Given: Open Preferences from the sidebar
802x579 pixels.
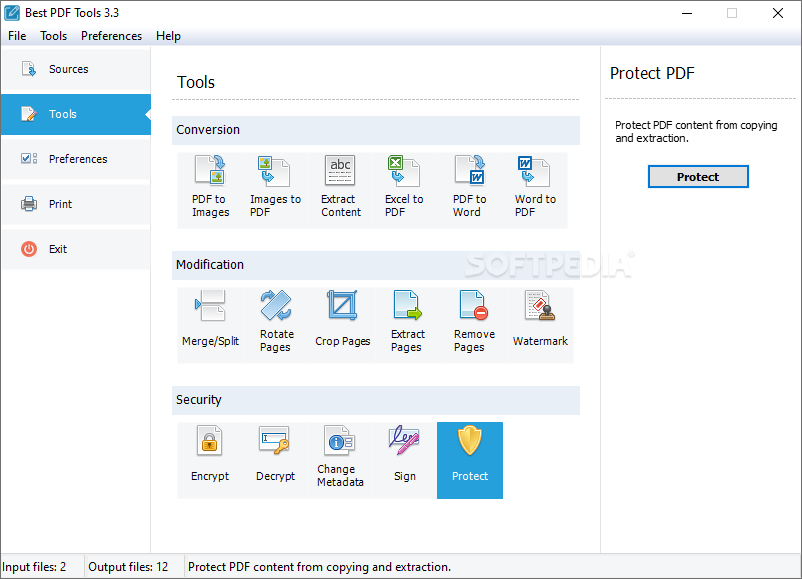Looking at the screenshot, I should 76,159.
